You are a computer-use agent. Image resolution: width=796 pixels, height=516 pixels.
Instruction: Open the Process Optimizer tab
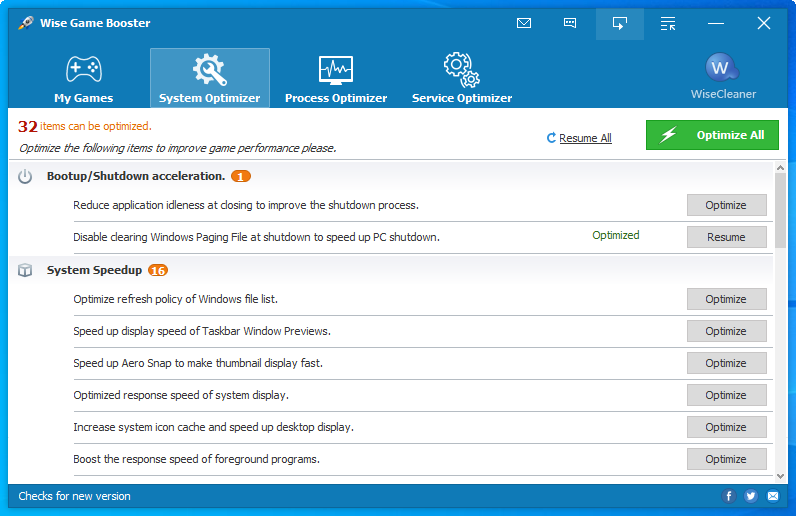[x=335, y=78]
